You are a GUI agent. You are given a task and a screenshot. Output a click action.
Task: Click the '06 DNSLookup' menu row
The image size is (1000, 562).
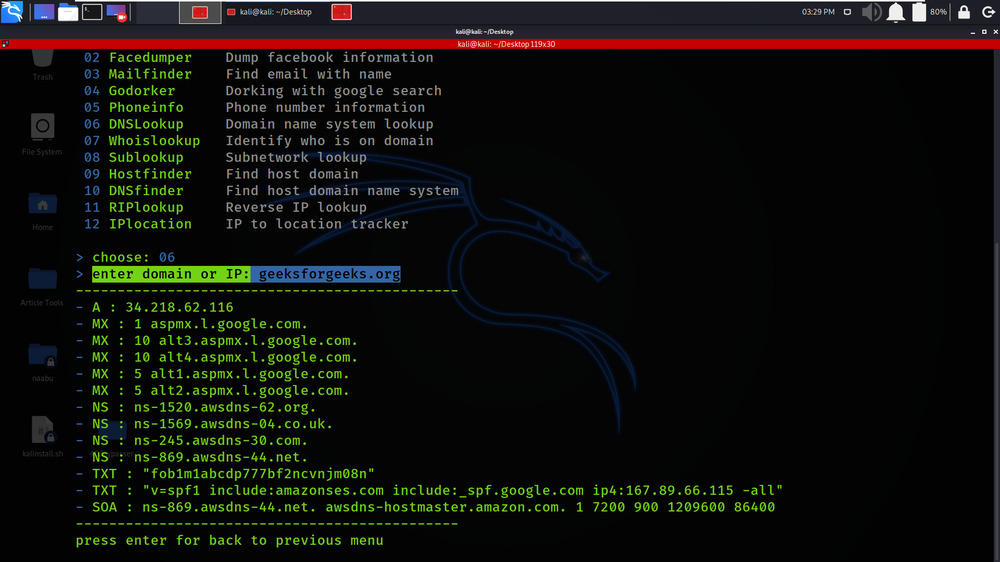tap(258, 124)
